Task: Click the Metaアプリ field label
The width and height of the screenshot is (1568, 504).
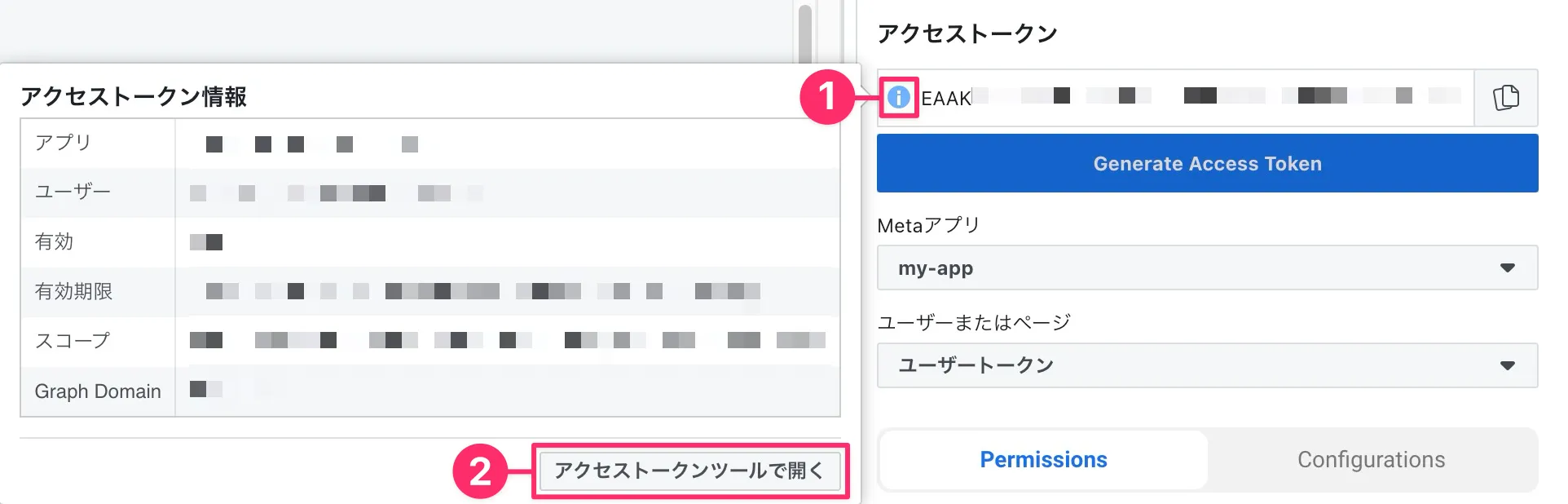Action: [928, 226]
